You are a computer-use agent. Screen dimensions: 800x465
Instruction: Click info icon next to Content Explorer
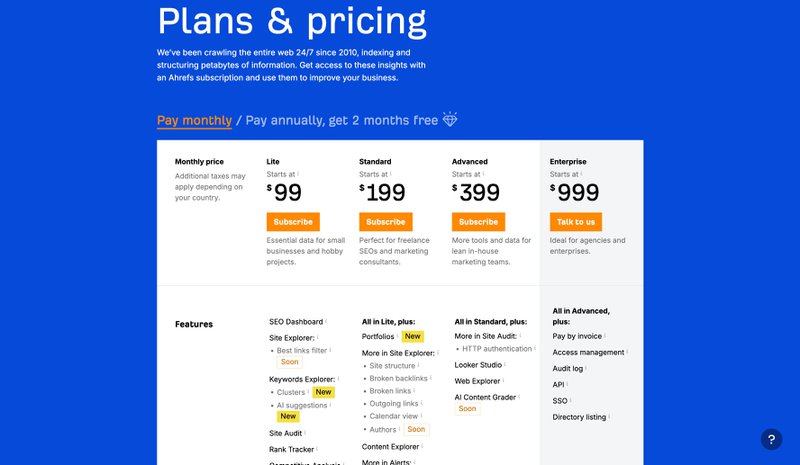coord(423,446)
